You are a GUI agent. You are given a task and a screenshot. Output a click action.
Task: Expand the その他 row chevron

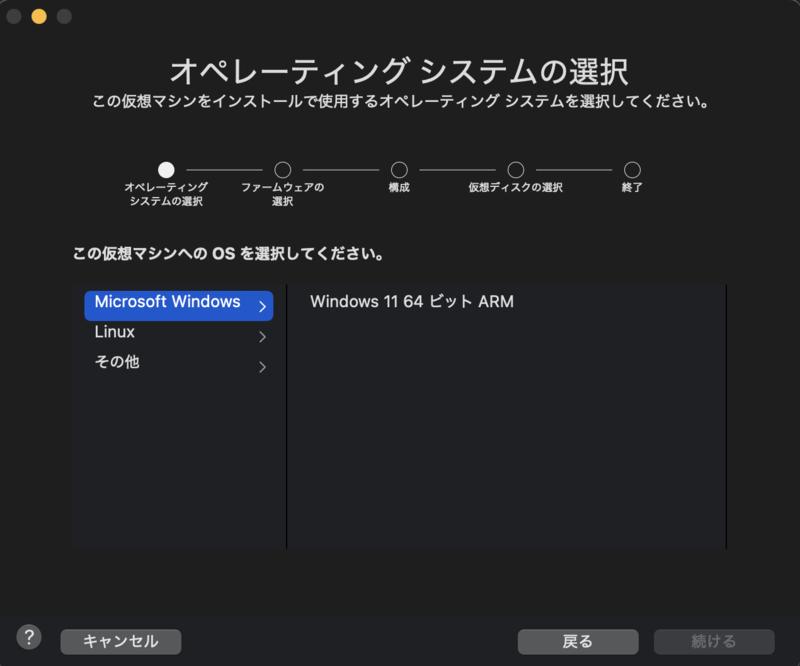pos(262,366)
